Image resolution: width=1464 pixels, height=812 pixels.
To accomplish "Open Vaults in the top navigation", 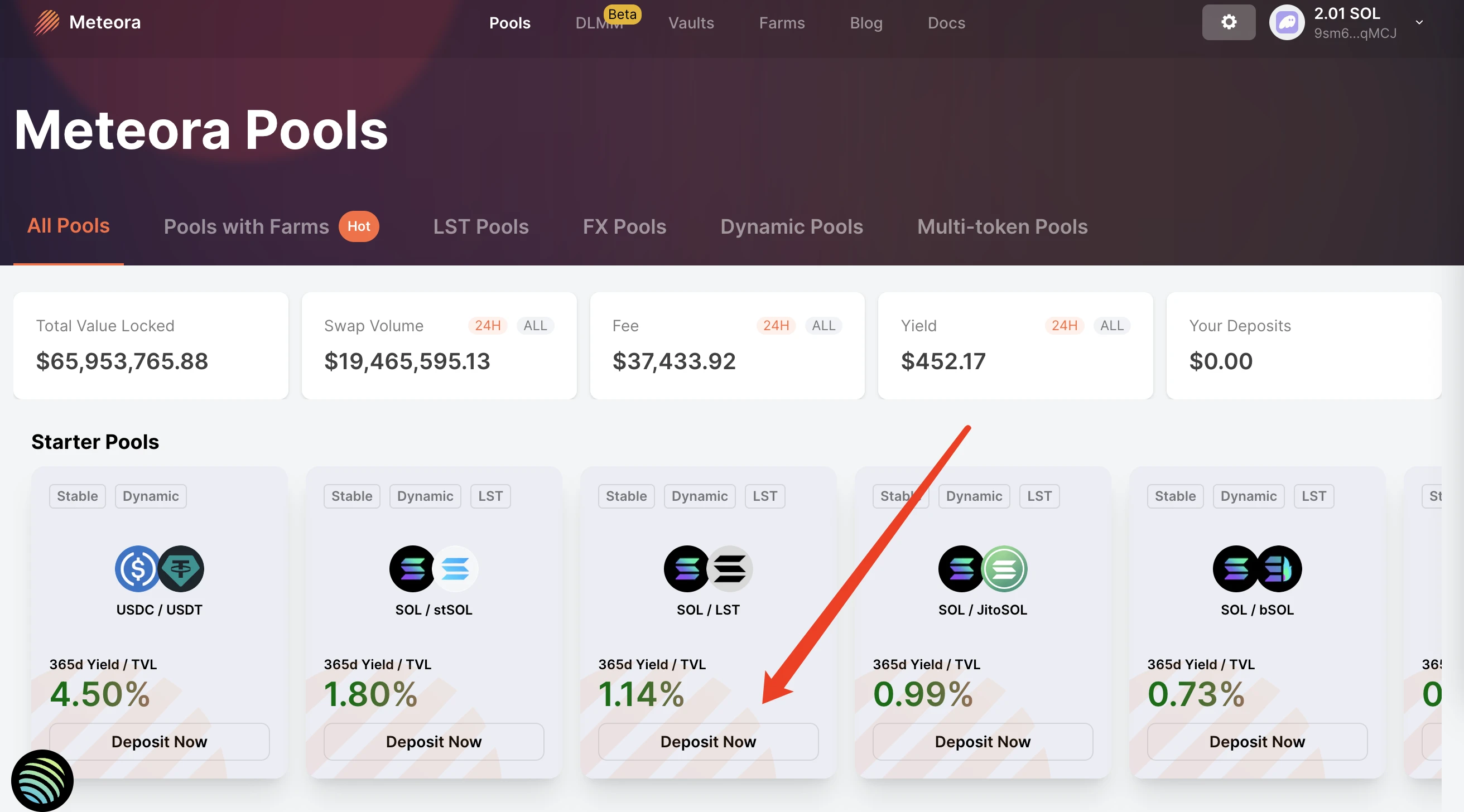I will pyautogui.click(x=691, y=23).
